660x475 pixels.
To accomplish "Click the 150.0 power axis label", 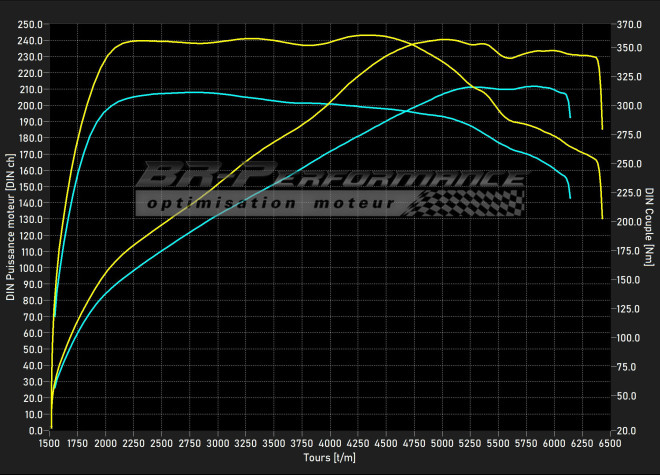I will coord(30,187).
